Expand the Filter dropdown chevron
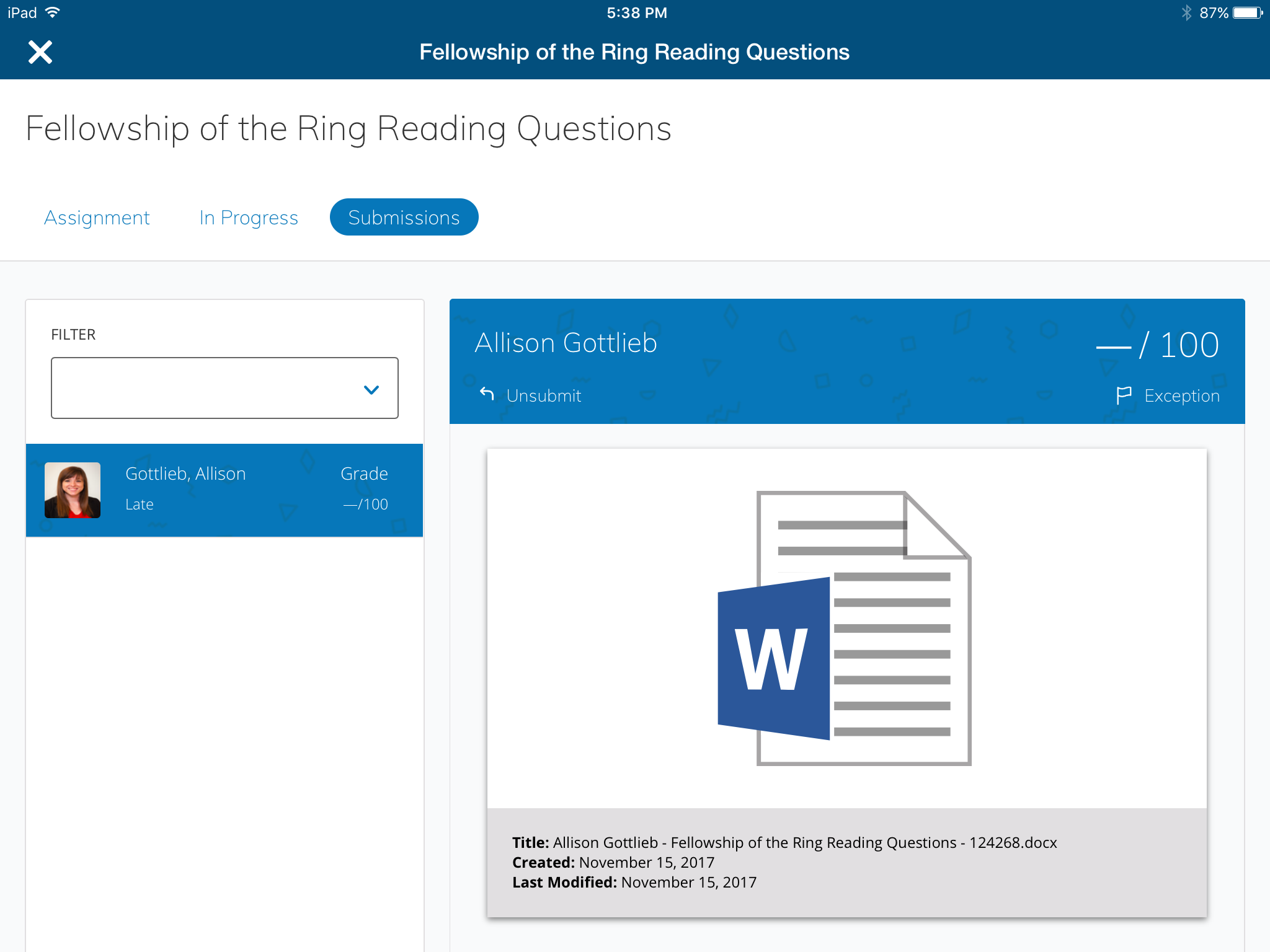This screenshot has width=1270, height=952. 371,389
